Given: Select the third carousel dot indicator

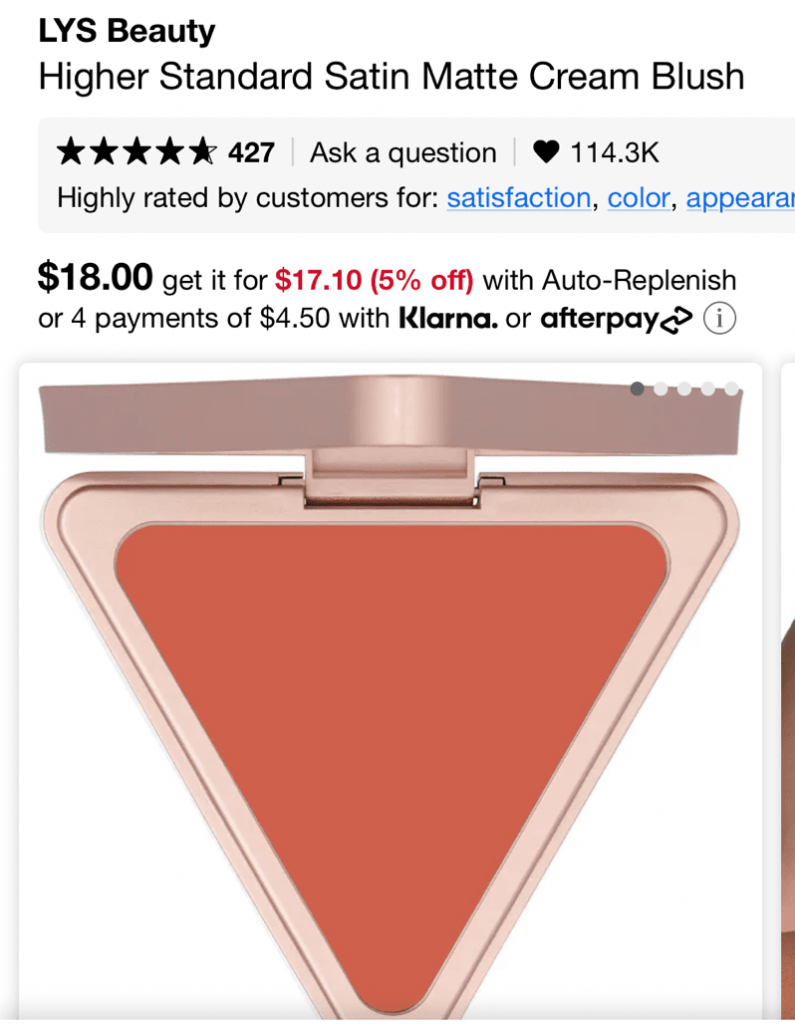Looking at the screenshot, I should tap(684, 389).
